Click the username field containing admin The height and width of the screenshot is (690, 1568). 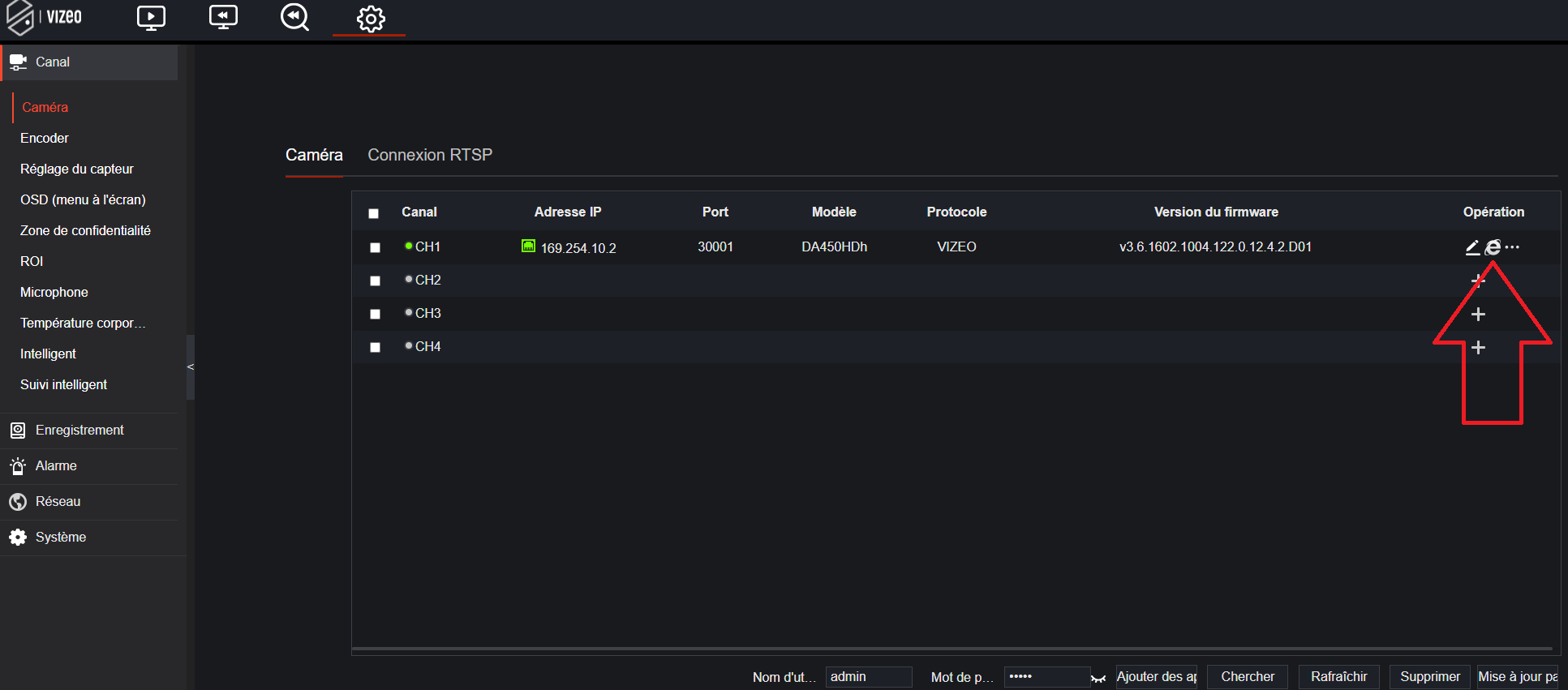pyautogui.click(x=868, y=677)
